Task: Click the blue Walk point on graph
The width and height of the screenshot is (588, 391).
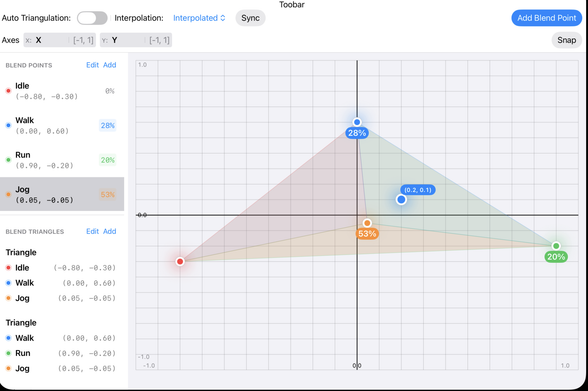Action: click(357, 122)
